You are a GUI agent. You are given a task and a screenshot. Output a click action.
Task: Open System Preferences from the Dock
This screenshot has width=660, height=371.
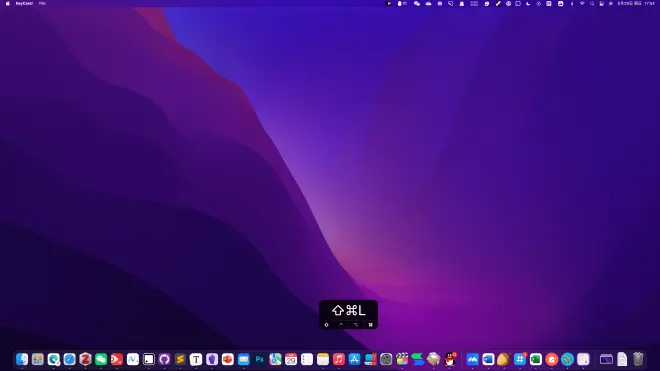(x=386, y=359)
